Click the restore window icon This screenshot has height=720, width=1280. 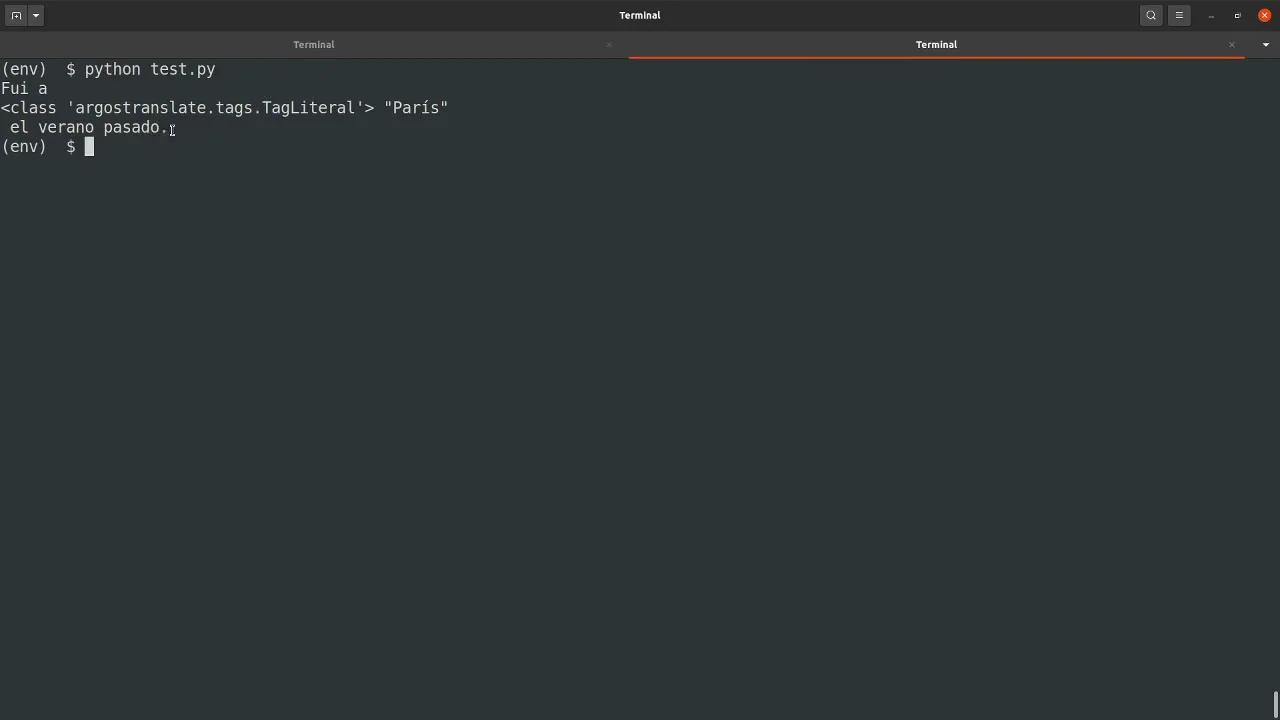point(1237,15)
